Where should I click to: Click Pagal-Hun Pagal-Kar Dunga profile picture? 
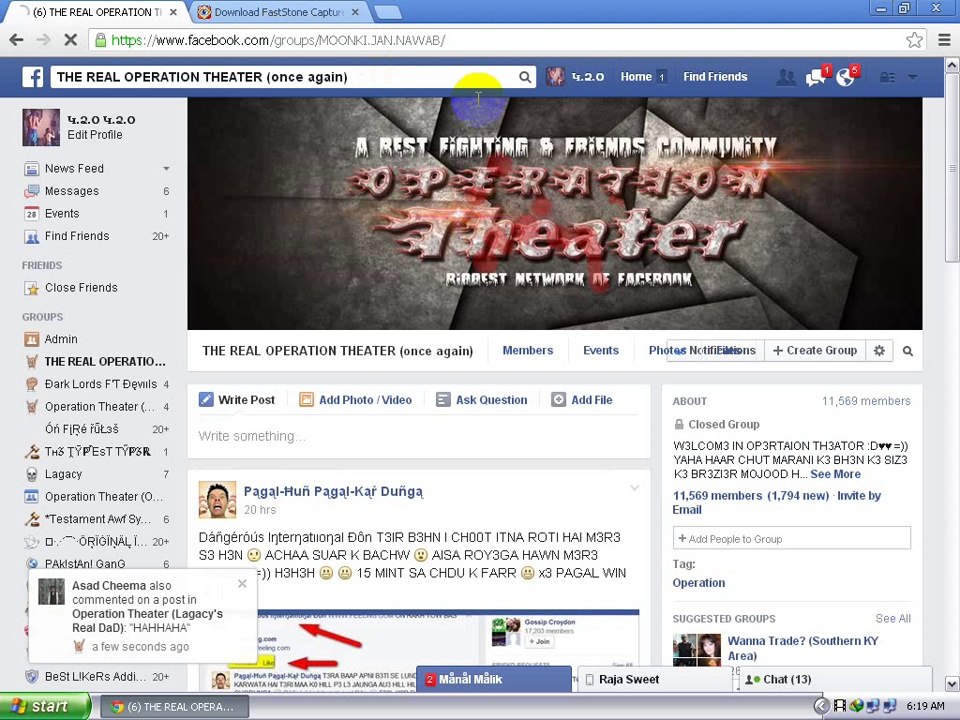(217, 500)
